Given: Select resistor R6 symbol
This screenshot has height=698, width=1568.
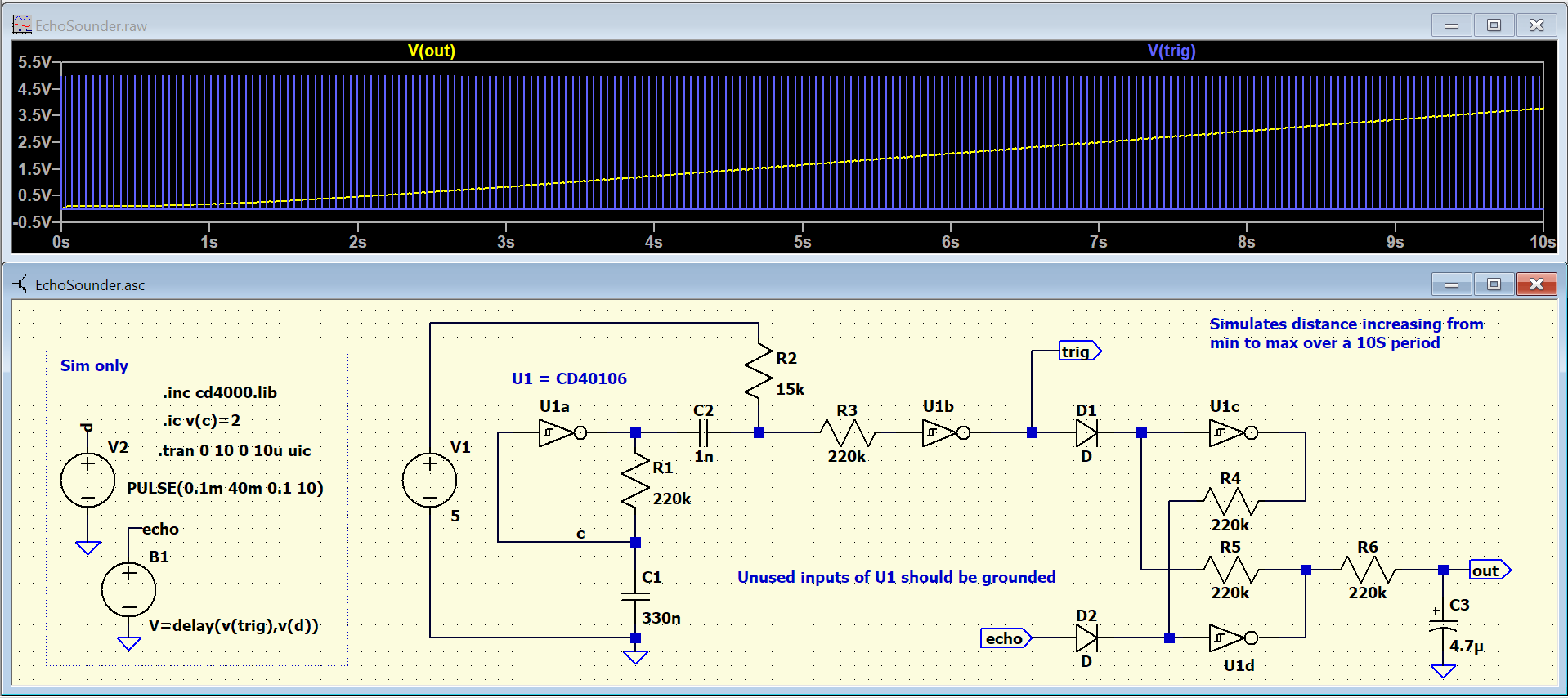Looking at the screenshot, I should 1368,570.
